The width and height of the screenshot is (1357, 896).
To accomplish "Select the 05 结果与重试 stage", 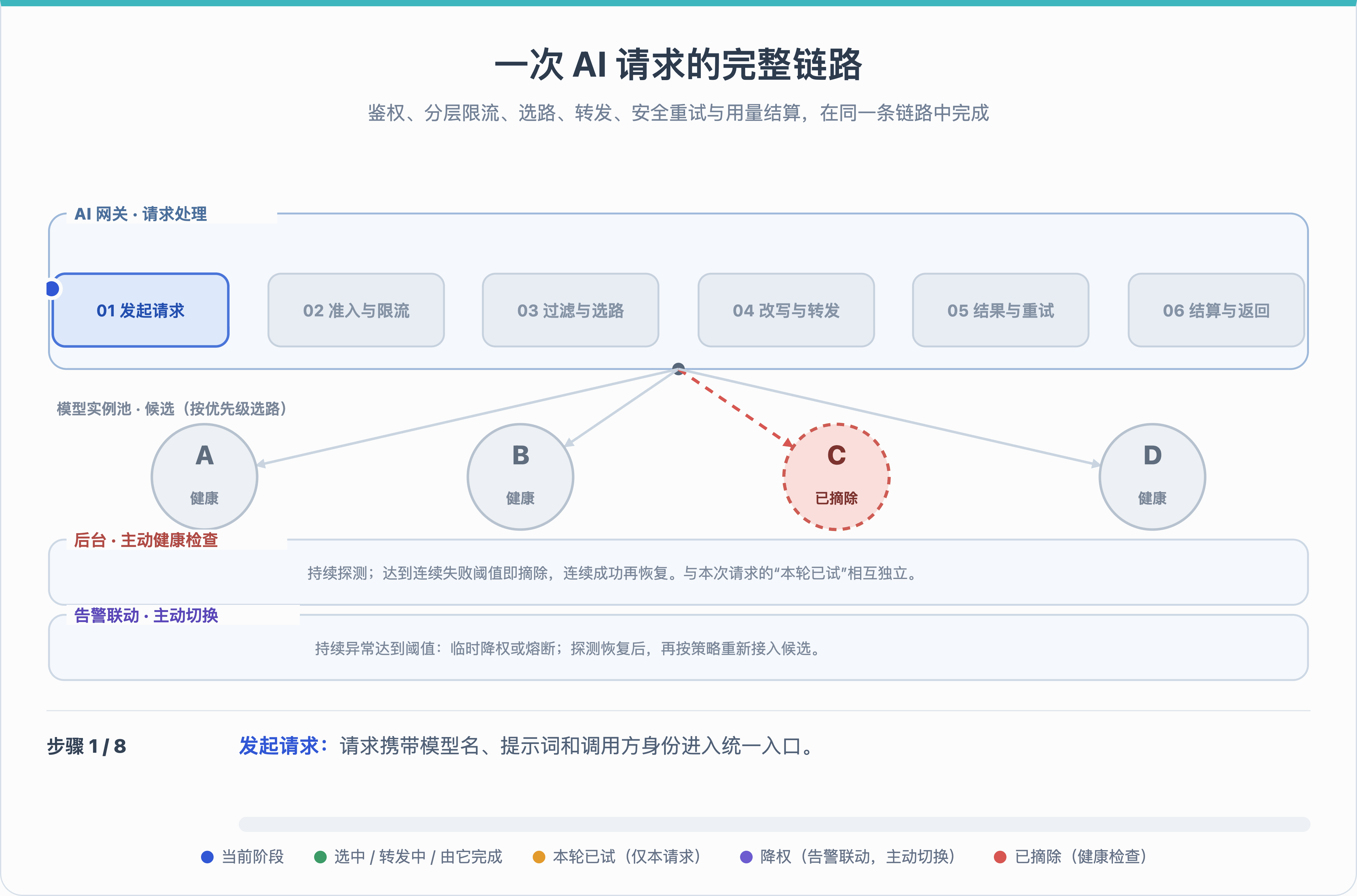I will (x=1000, y=310).
